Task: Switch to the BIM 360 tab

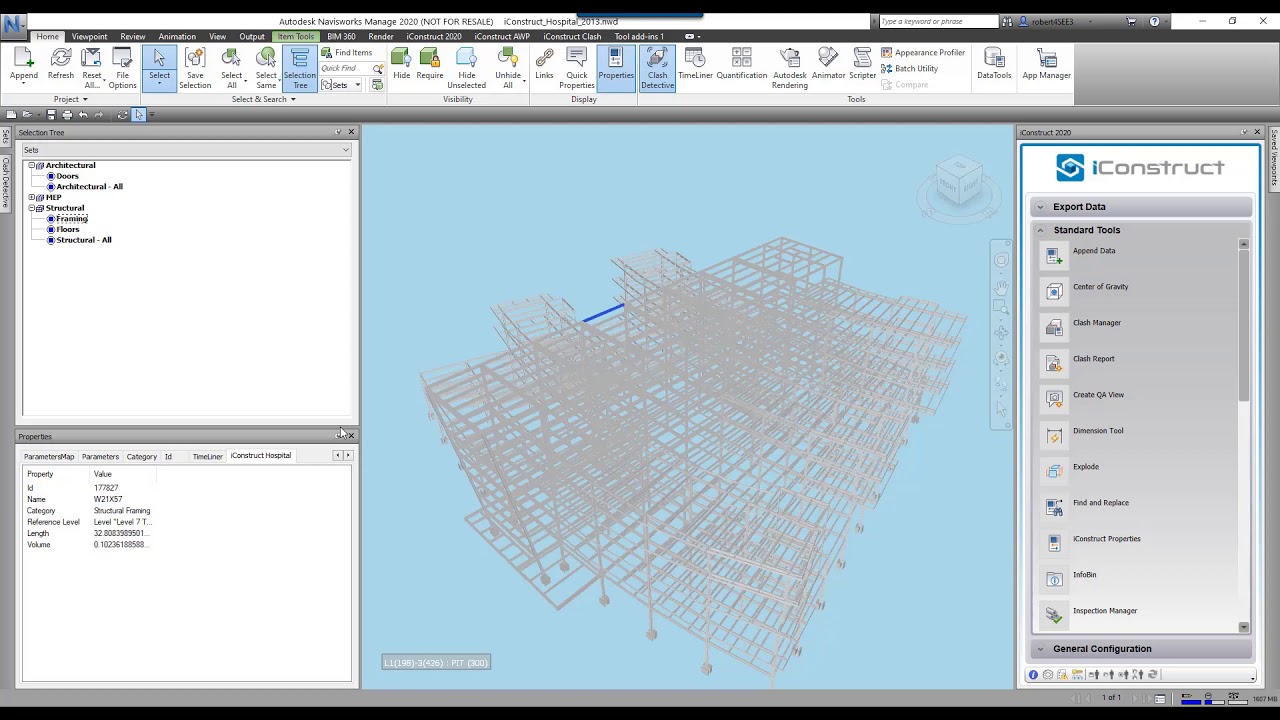Action: pos(341,37)
